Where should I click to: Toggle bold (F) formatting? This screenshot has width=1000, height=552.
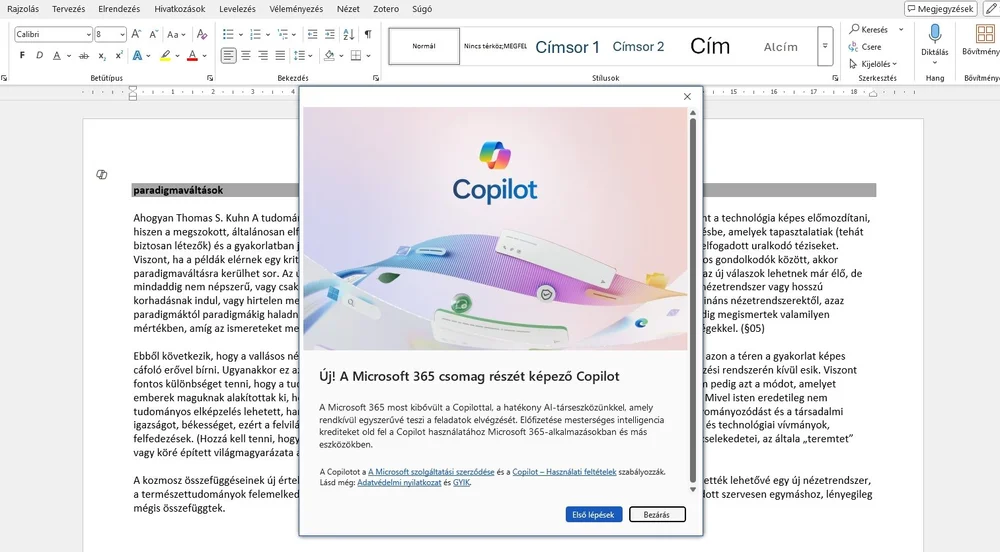coord(22,55)
